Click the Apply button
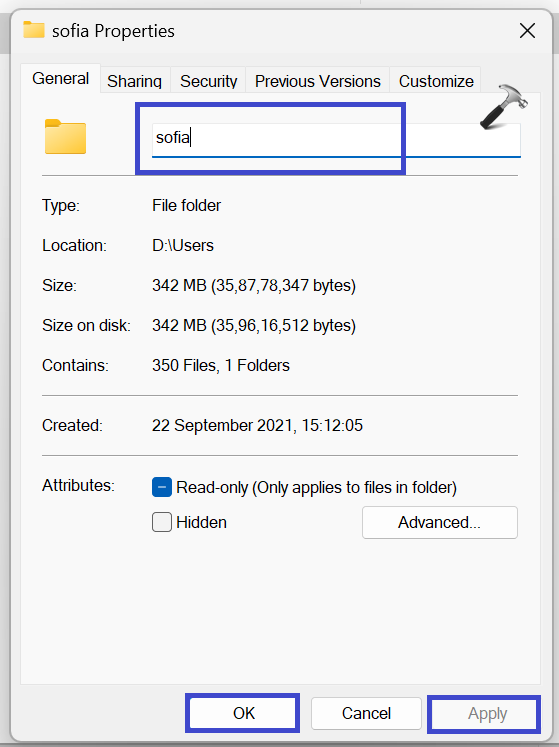Viewport: 559px width, 747px height. click(x=486, y=714)
